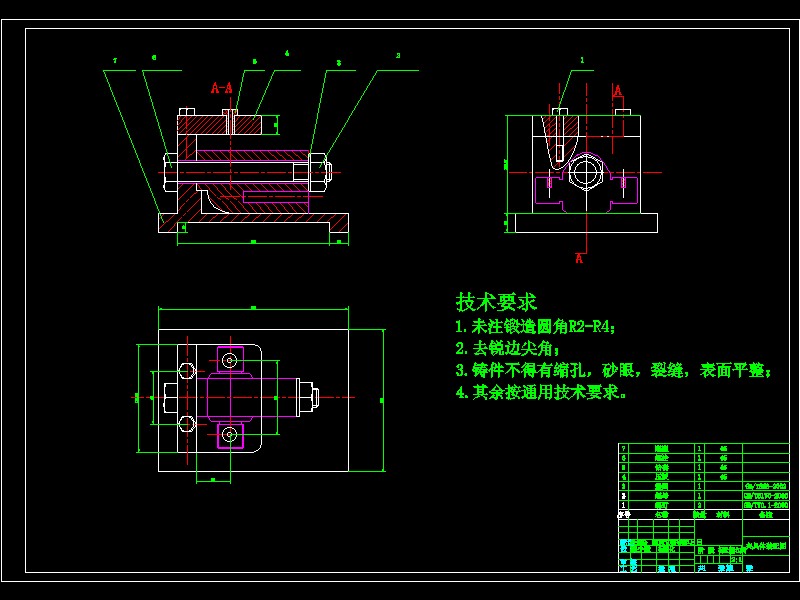Click note 1 about 未注锻造圆角R2-R4
This screenshot has width=800, height=600.
535,327
